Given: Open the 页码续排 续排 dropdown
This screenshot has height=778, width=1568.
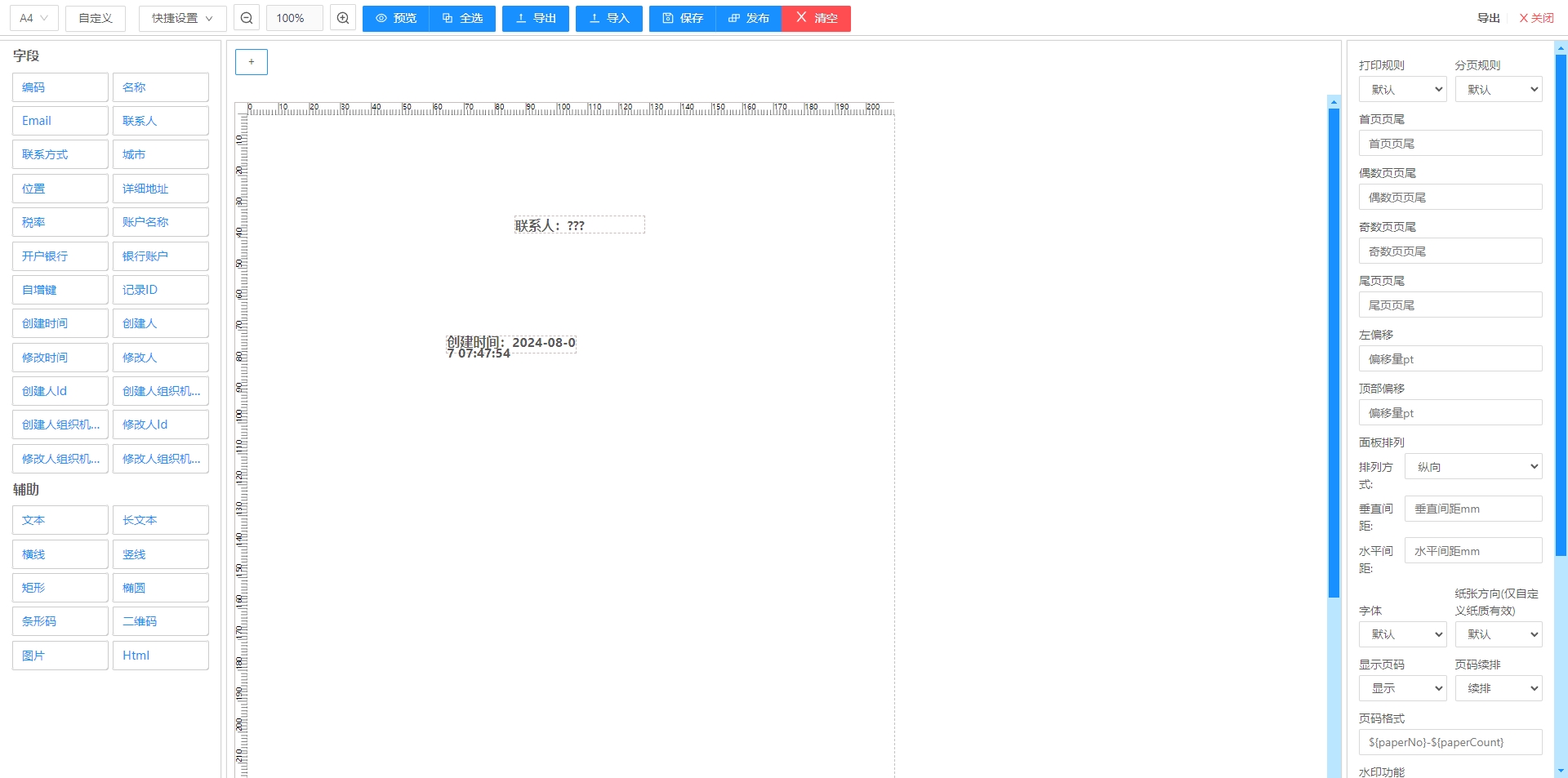Looking at the screenshot, I should coord(1498,687).
